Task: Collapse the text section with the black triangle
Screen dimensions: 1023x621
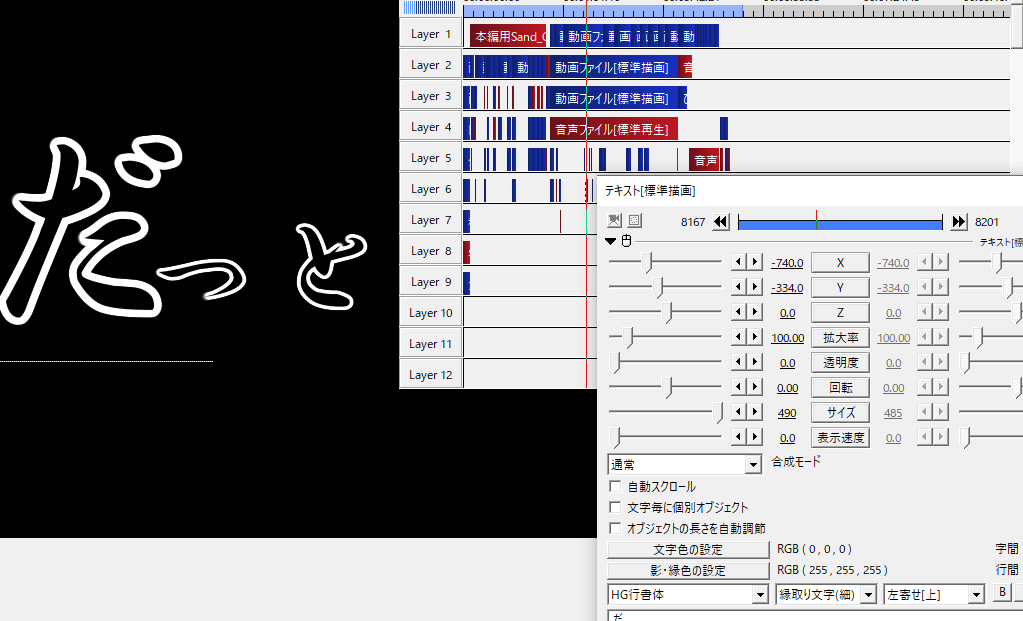Action: 611,241
